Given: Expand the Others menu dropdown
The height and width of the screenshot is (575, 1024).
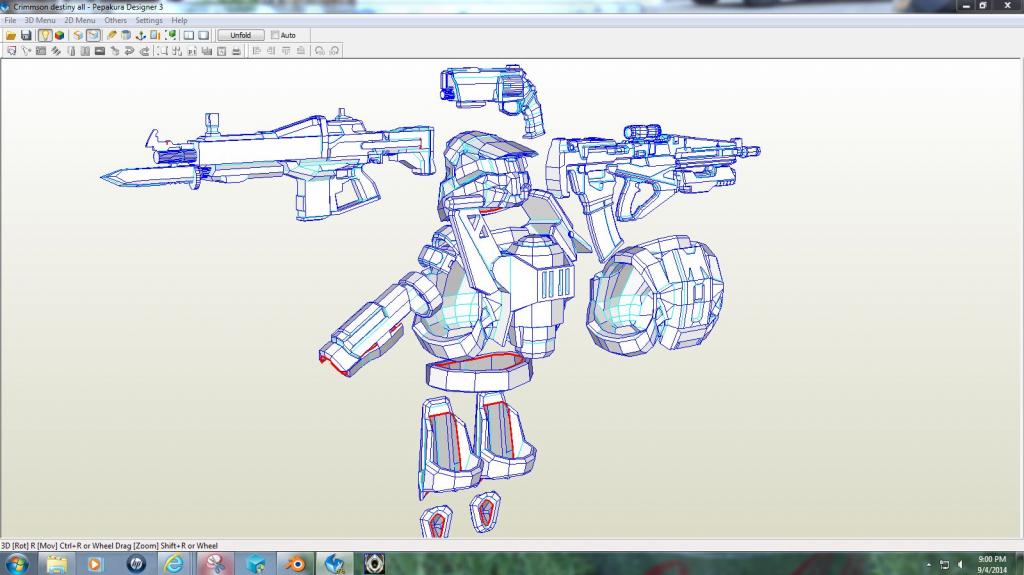Looking at the screenshot, I should click(x=116, y=20).
